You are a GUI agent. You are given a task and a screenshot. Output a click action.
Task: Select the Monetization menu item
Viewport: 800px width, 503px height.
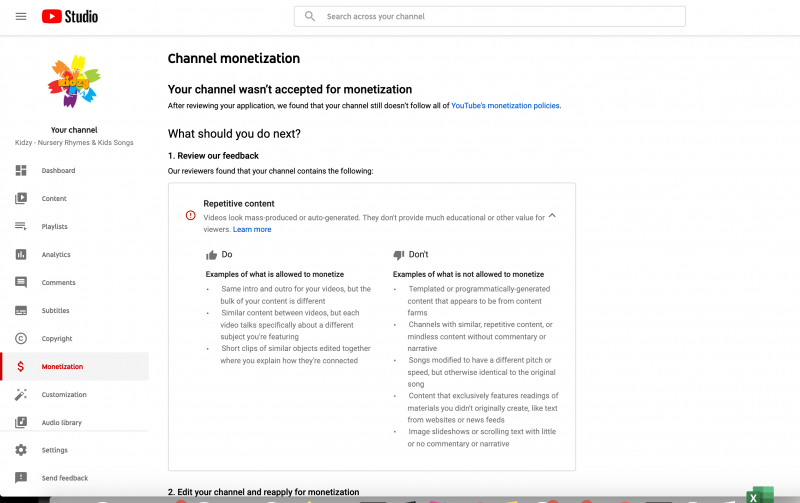(x=62, y=367)
